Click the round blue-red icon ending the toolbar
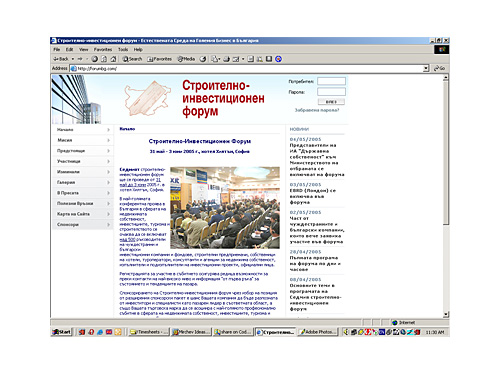The height and width of the screenshot is (375, 500). [279, 59]
